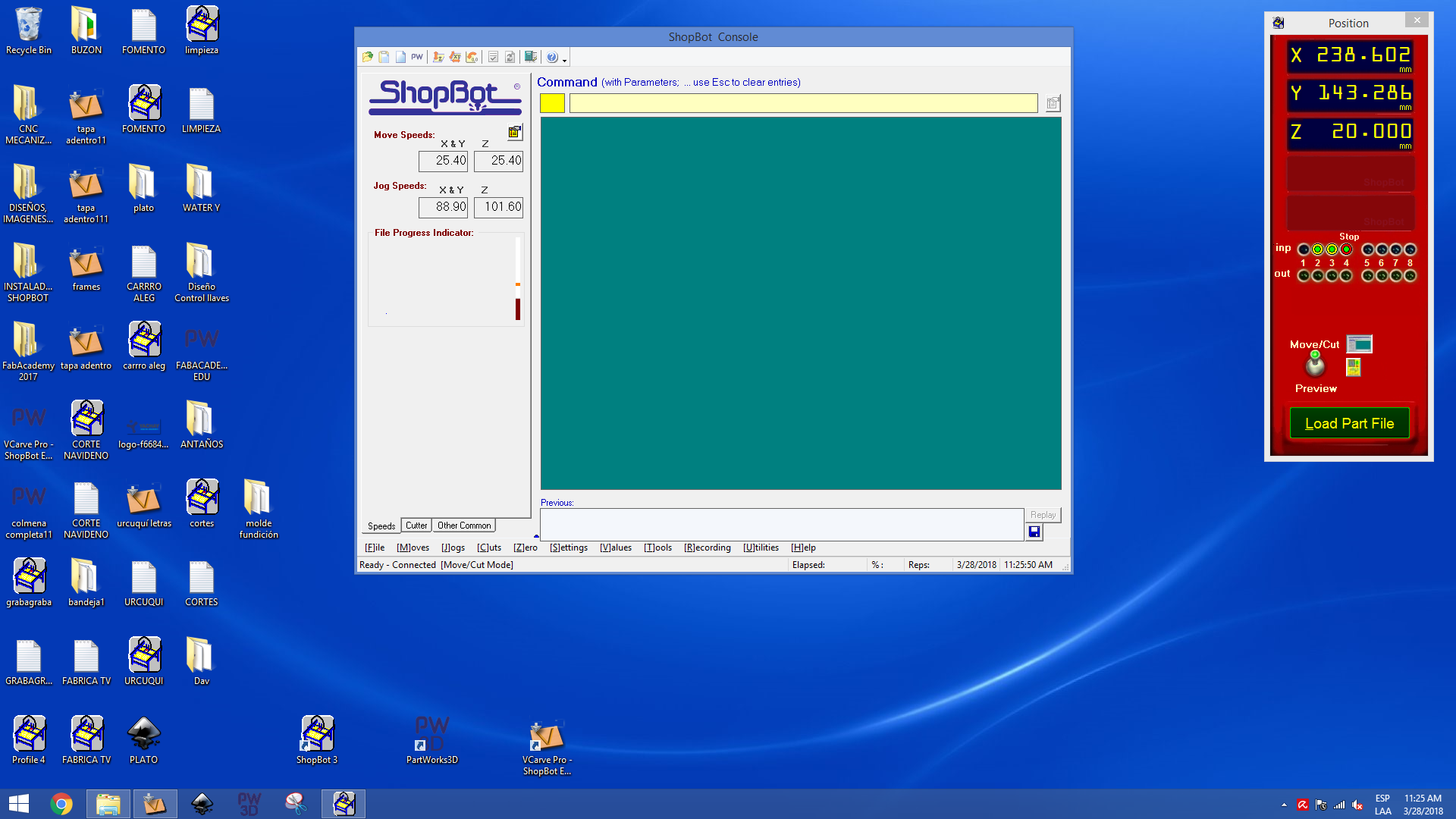This screenshot has height=819, width=1456.
Task: Open the [V]alues menu
Action: coord(616,548)
